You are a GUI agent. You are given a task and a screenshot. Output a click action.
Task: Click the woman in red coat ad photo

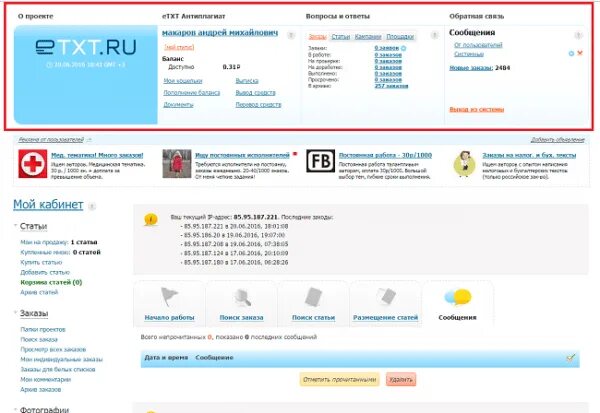tap(176, 164)
